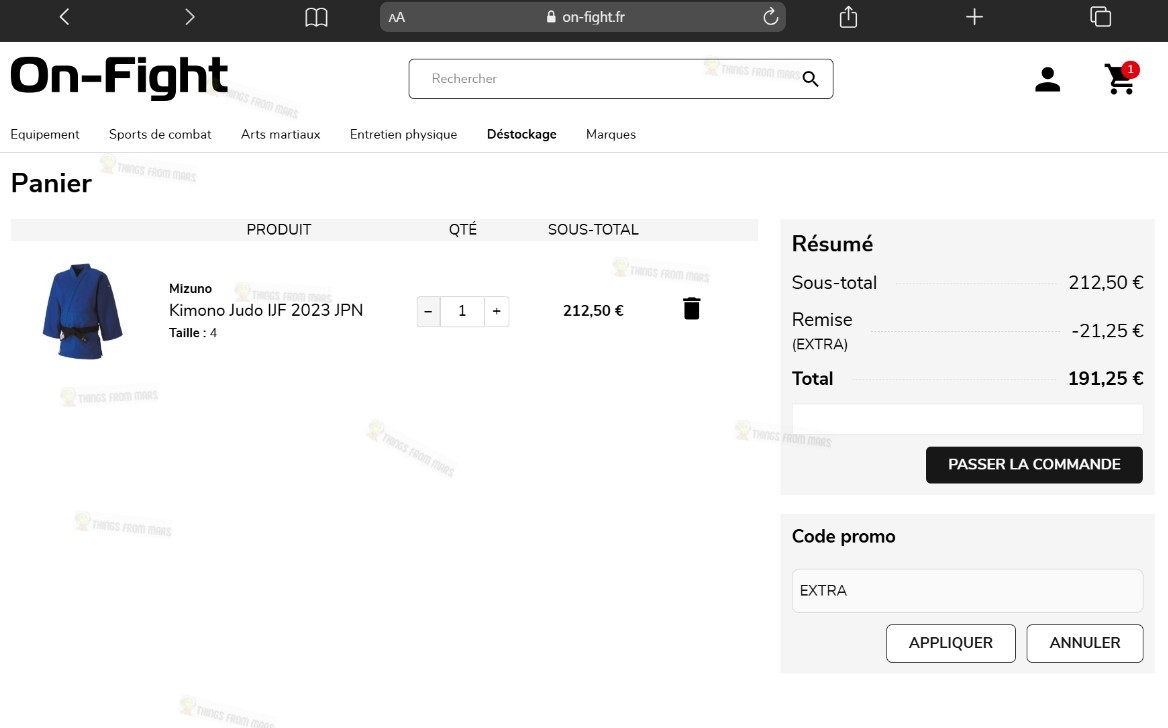This screenshot has height=728, width=1168.
Task: Click the SOUS-TOTAL column header
Action: (593, 230)
